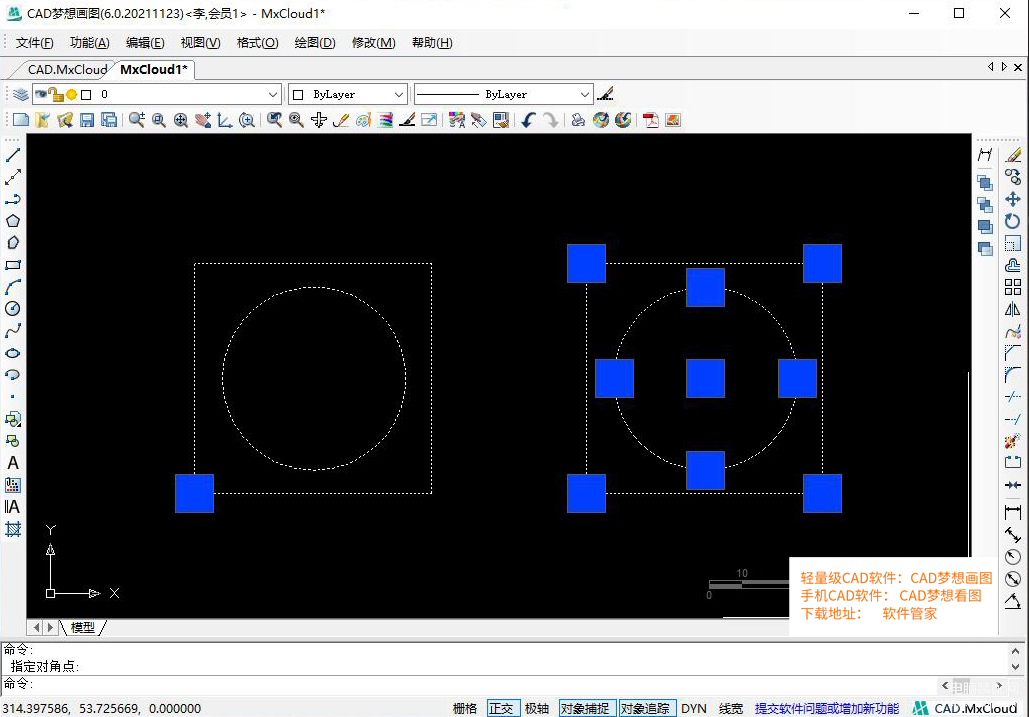Click the center blue grip of the right circle
The image size is (1029, 717).
click(705, 379)
